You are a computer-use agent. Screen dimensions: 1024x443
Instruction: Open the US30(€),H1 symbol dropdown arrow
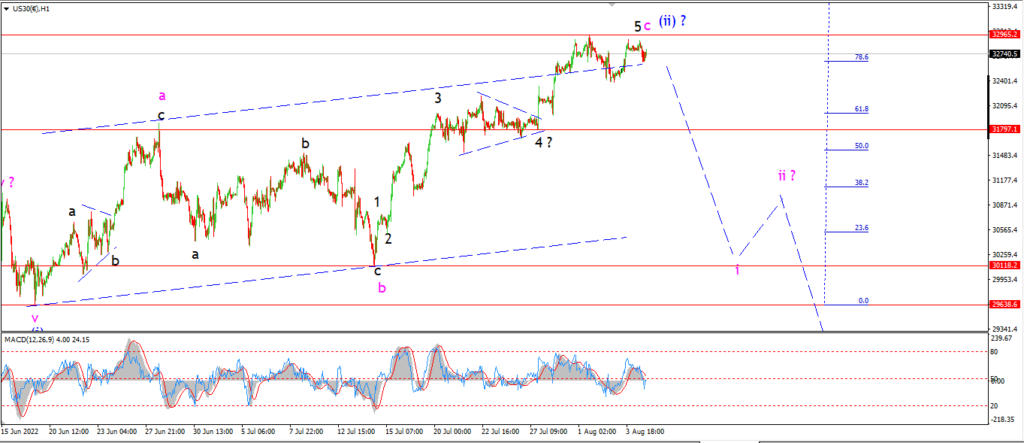click(x=7, y=8)
